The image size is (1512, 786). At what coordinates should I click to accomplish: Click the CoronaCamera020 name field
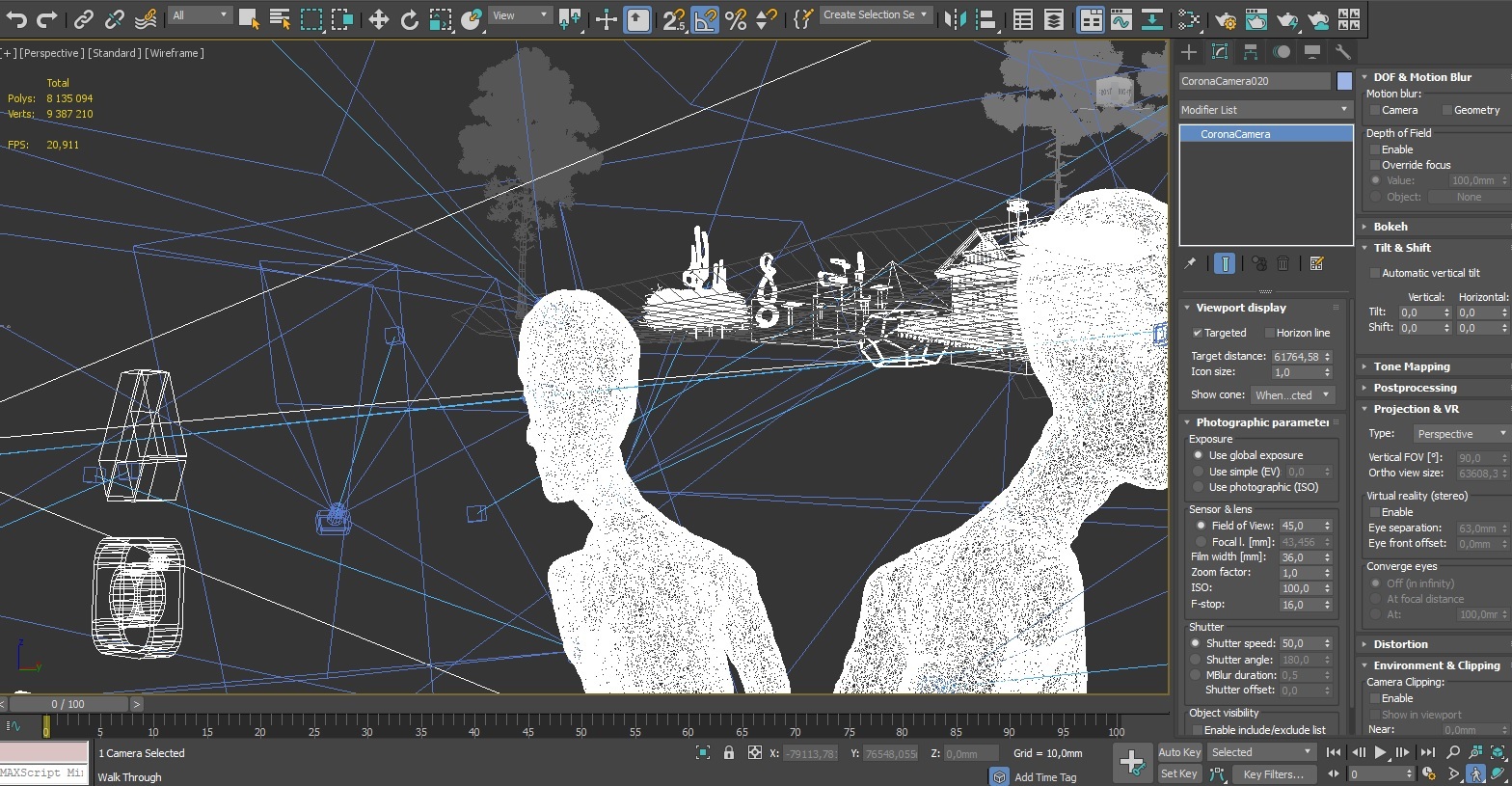point(1255,81)
